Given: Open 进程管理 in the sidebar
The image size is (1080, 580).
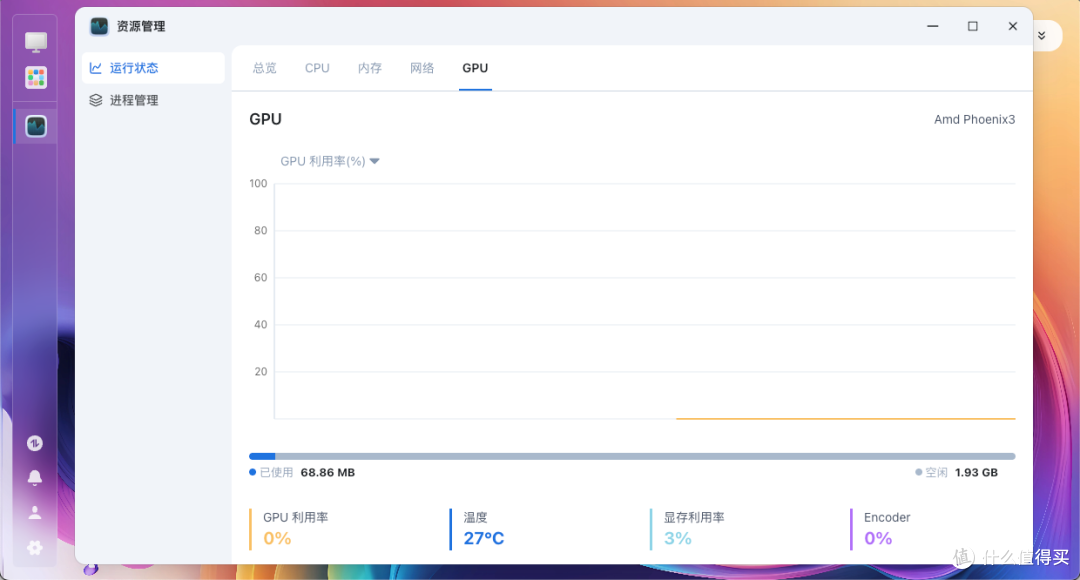Looking at the screenshot, I should (x=154, y=100).
